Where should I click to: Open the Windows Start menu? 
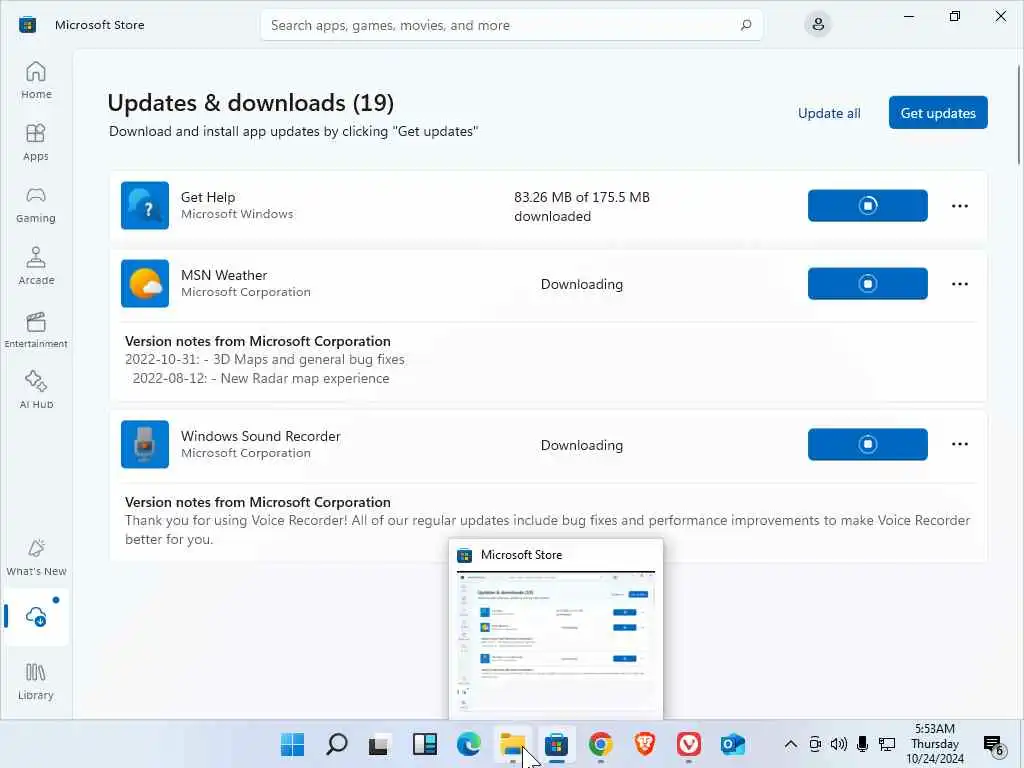click(x=292, y=744)
